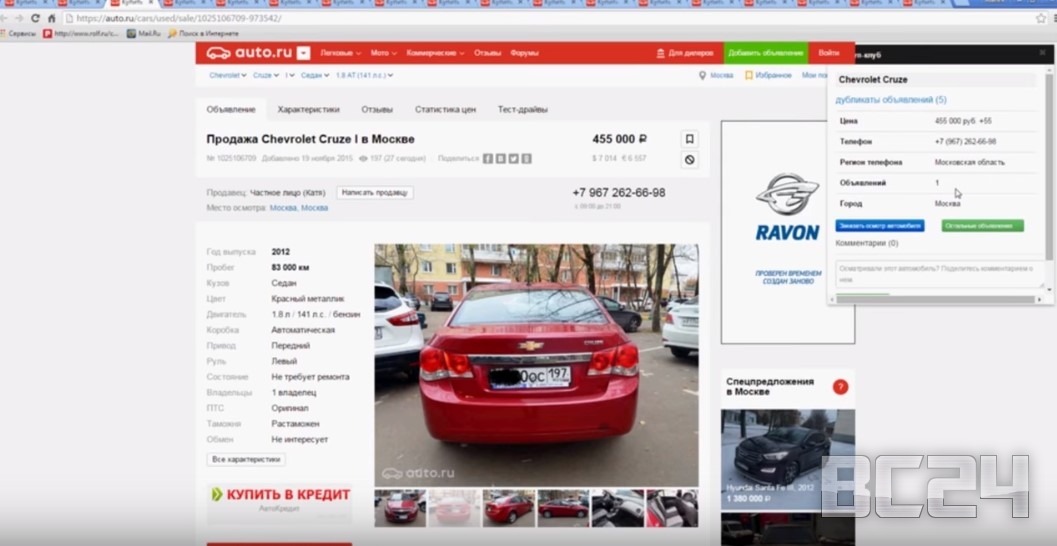Bookmark the page with the star icon
The width and height of the screenshot is (1057, 546).
pos(1041,18)
